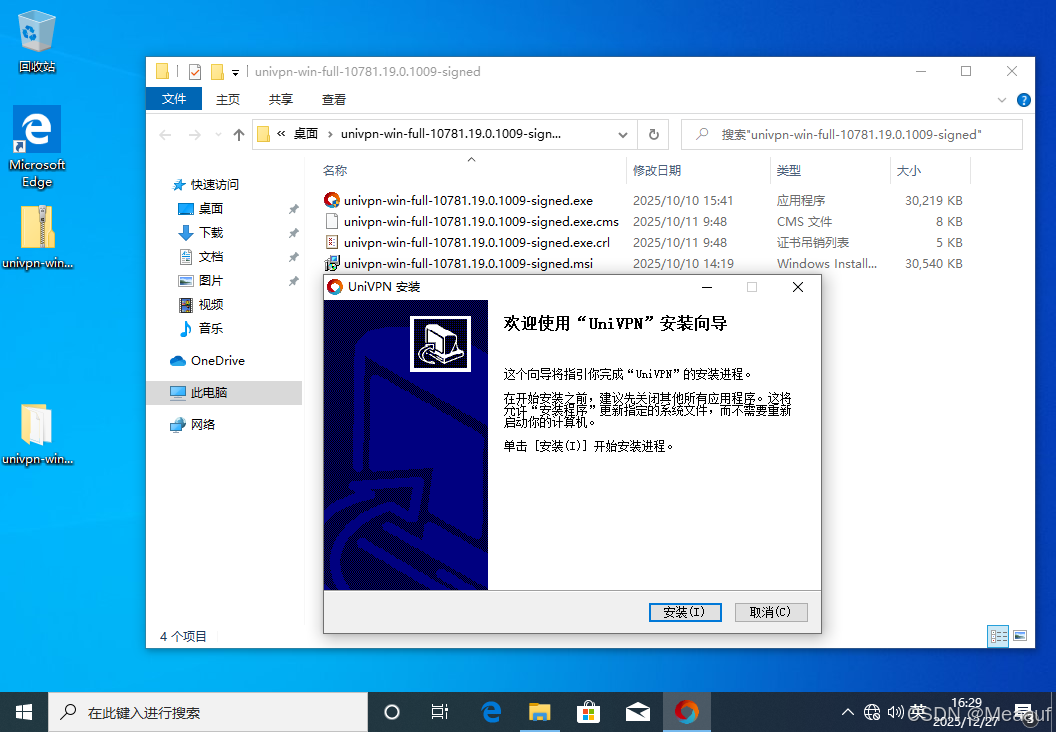1056x732 pixels.
Task: Show hidden tray icons chevron
Action: (x=848, y=712)
